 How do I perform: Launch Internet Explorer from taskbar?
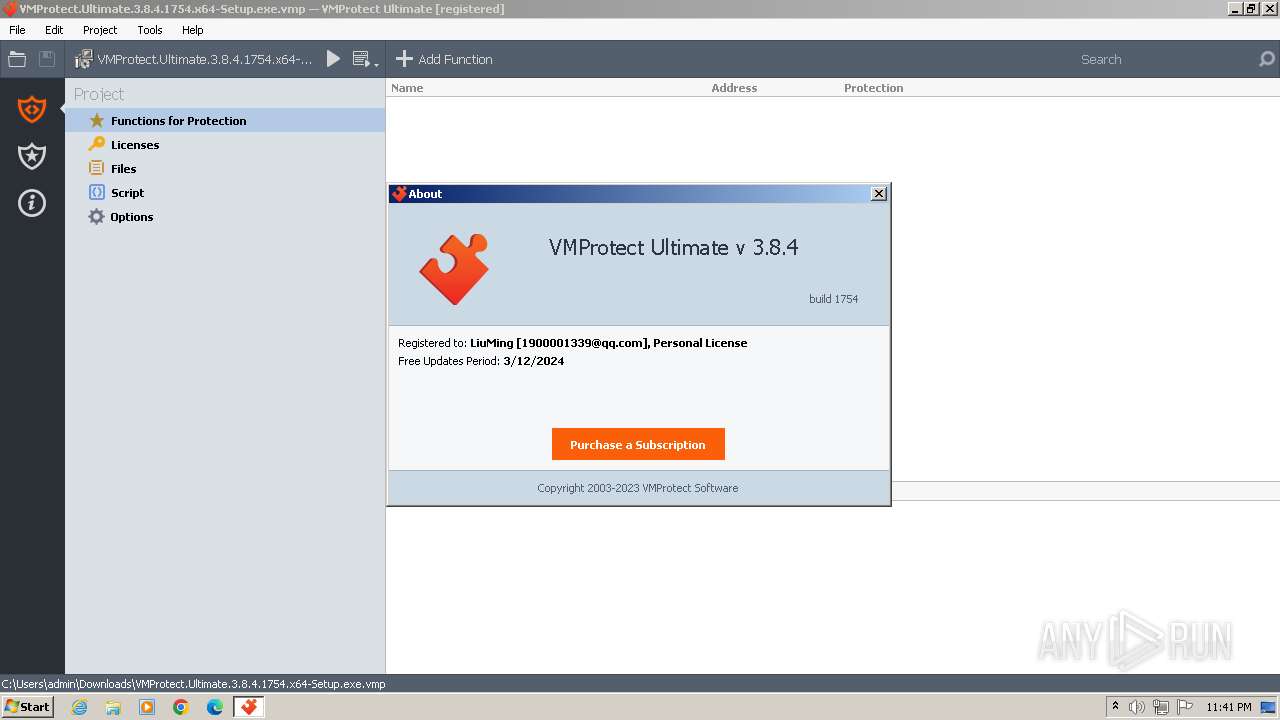click(x=79, y=707)
